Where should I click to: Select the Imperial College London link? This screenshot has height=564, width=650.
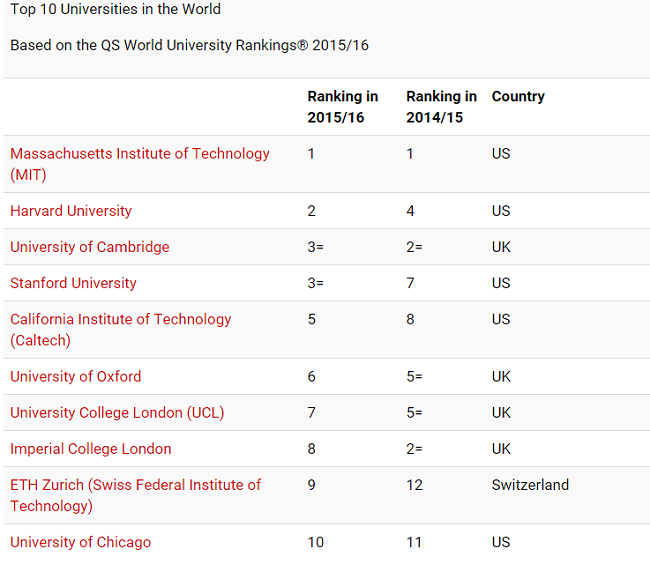[x=91, y=449]
